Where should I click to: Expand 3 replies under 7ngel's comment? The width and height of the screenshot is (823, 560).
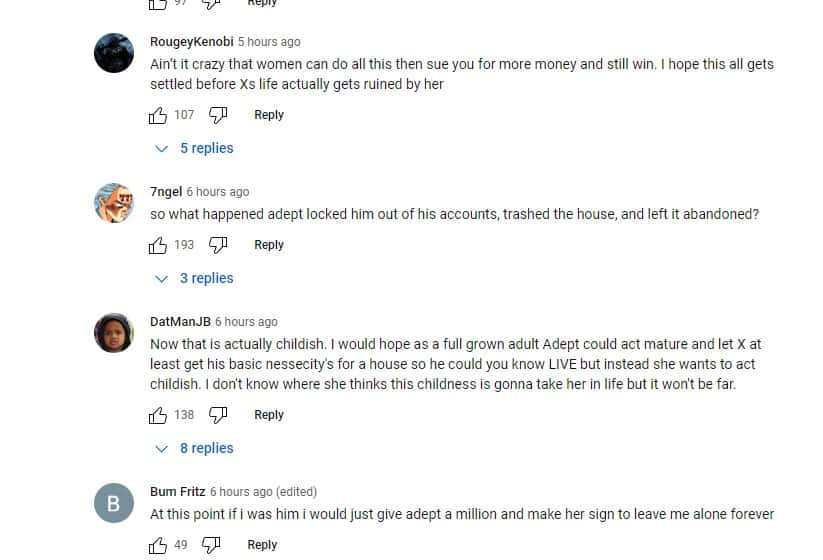[197, 278]
